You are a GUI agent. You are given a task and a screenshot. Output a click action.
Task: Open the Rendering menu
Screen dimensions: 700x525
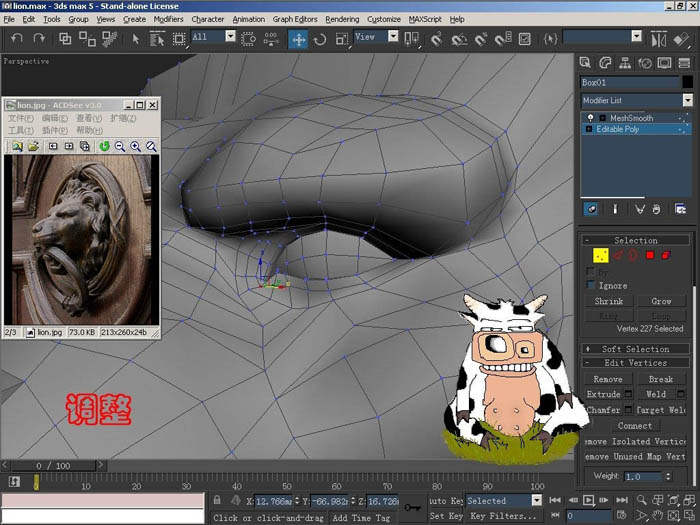coord(342,19)
